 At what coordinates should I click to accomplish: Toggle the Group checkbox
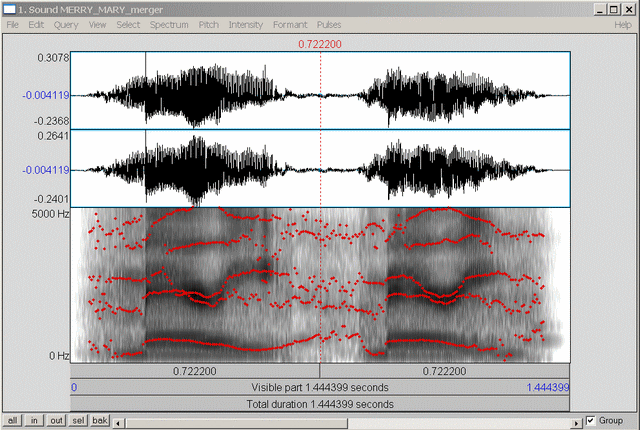point(591,421)
